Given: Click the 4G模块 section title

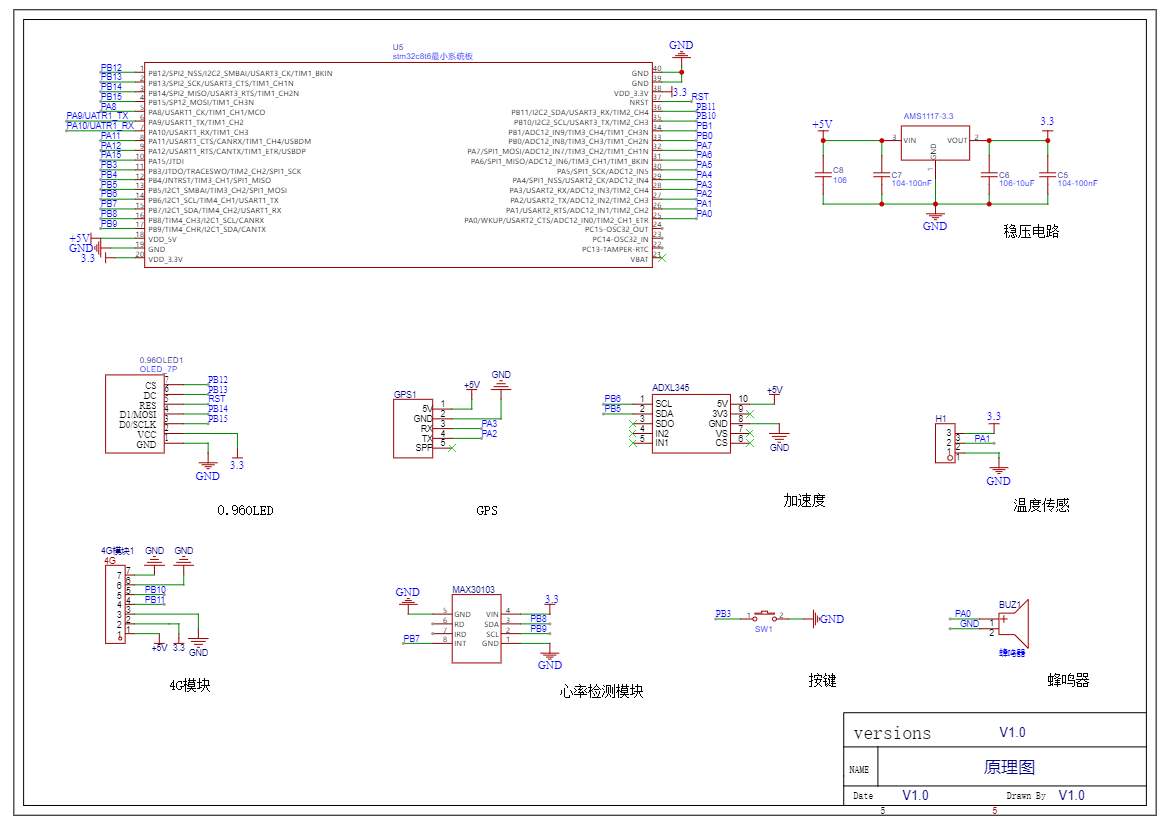Looking at the screenshot, I should [190, 685].
